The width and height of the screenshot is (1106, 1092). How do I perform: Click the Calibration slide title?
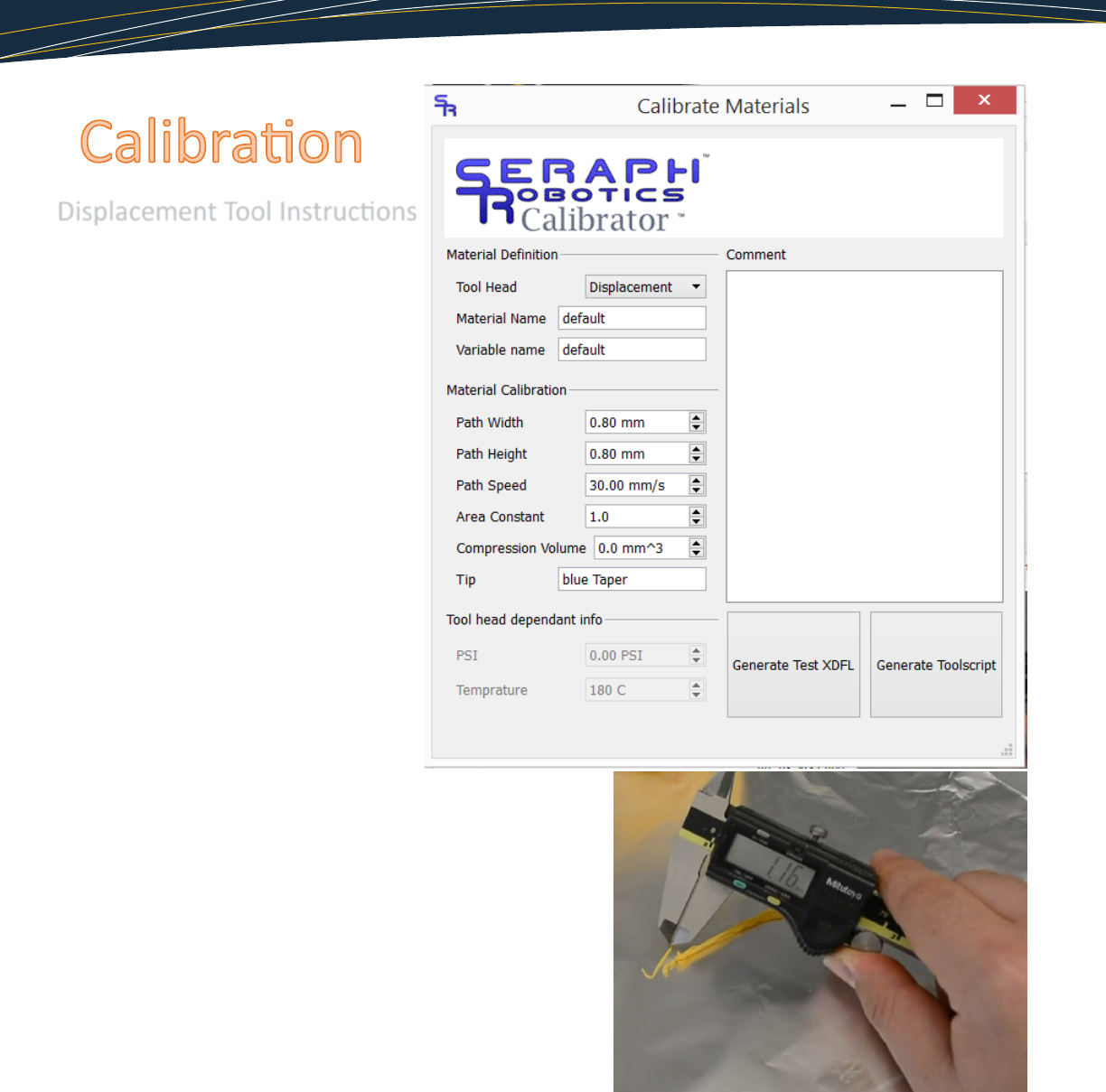[221, 143]
